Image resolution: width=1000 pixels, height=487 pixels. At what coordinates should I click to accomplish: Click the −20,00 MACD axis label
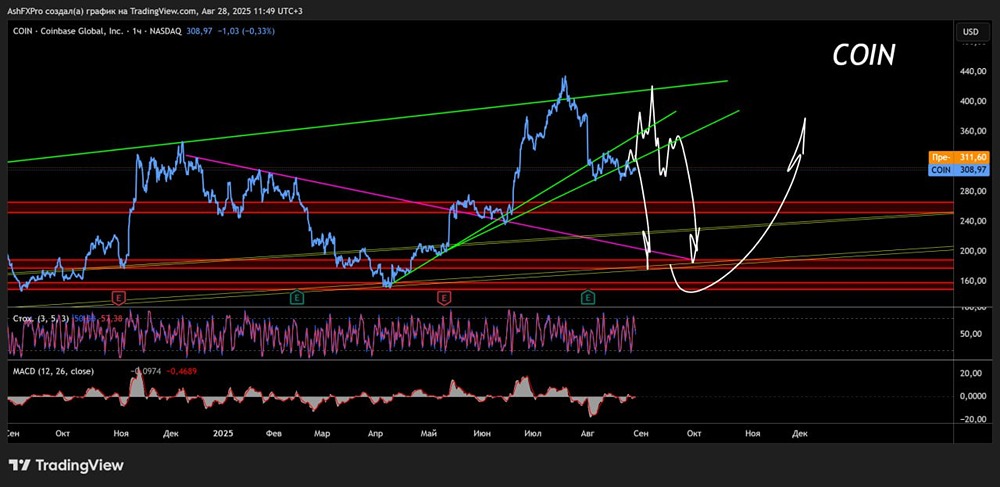[973, 419]
